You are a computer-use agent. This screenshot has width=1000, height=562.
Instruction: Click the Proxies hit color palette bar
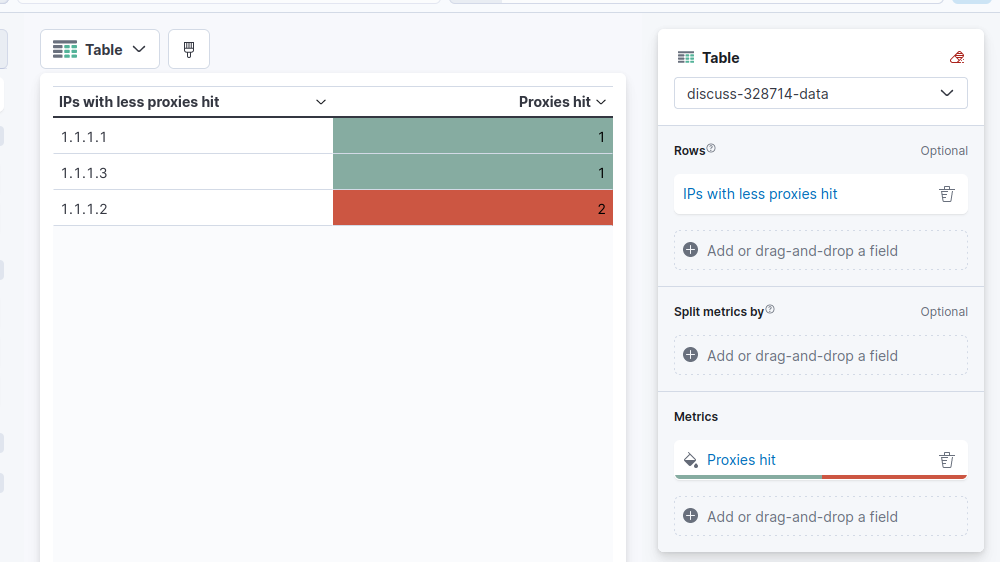pos(820,477)
